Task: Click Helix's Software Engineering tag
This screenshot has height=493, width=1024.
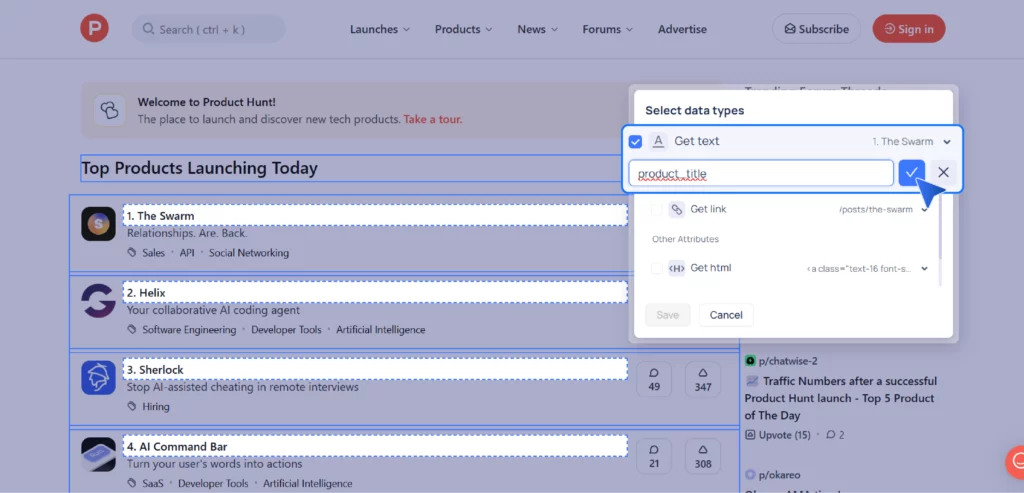Action: pos(189,330)
